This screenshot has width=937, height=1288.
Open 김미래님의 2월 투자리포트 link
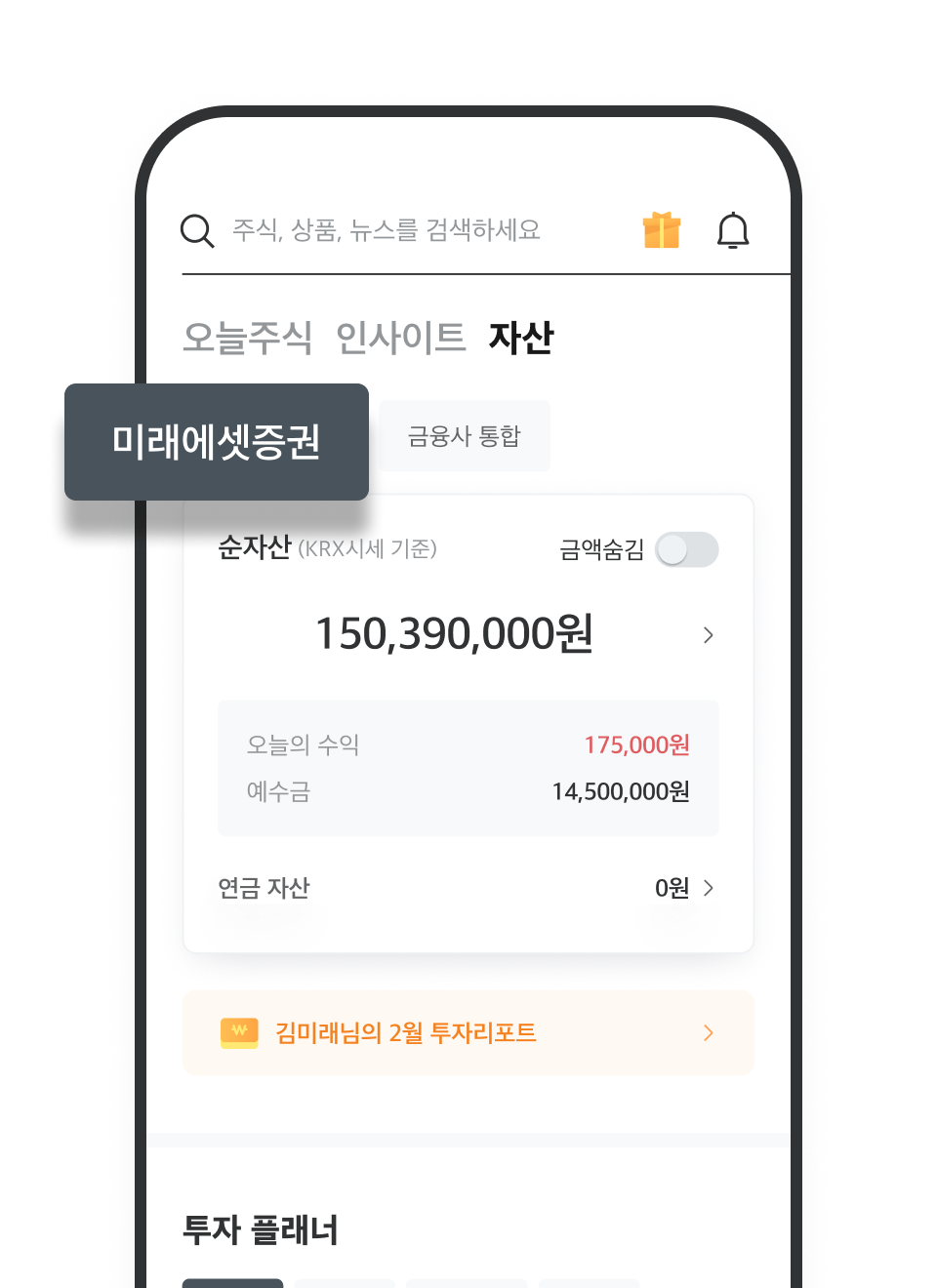point(406,1032)
